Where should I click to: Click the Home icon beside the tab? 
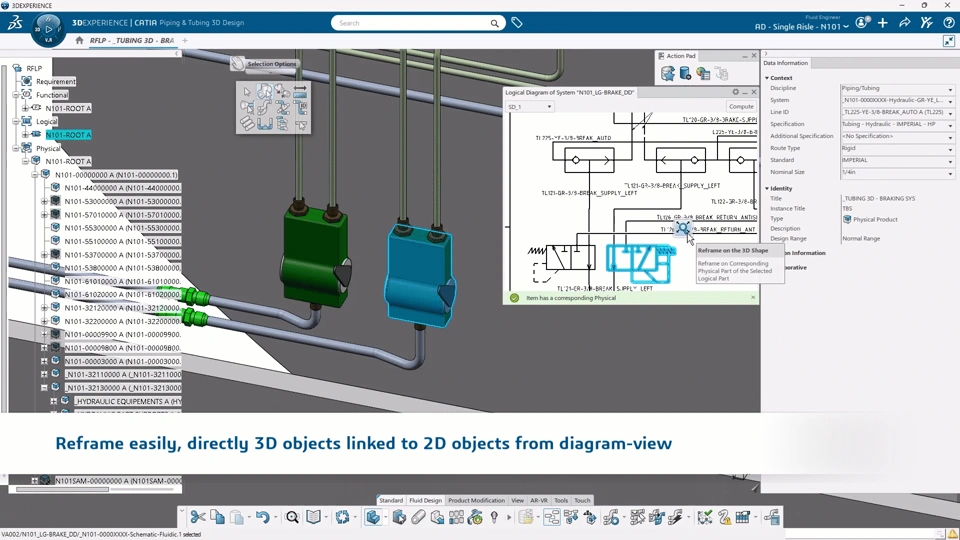[x=79, y=40]
